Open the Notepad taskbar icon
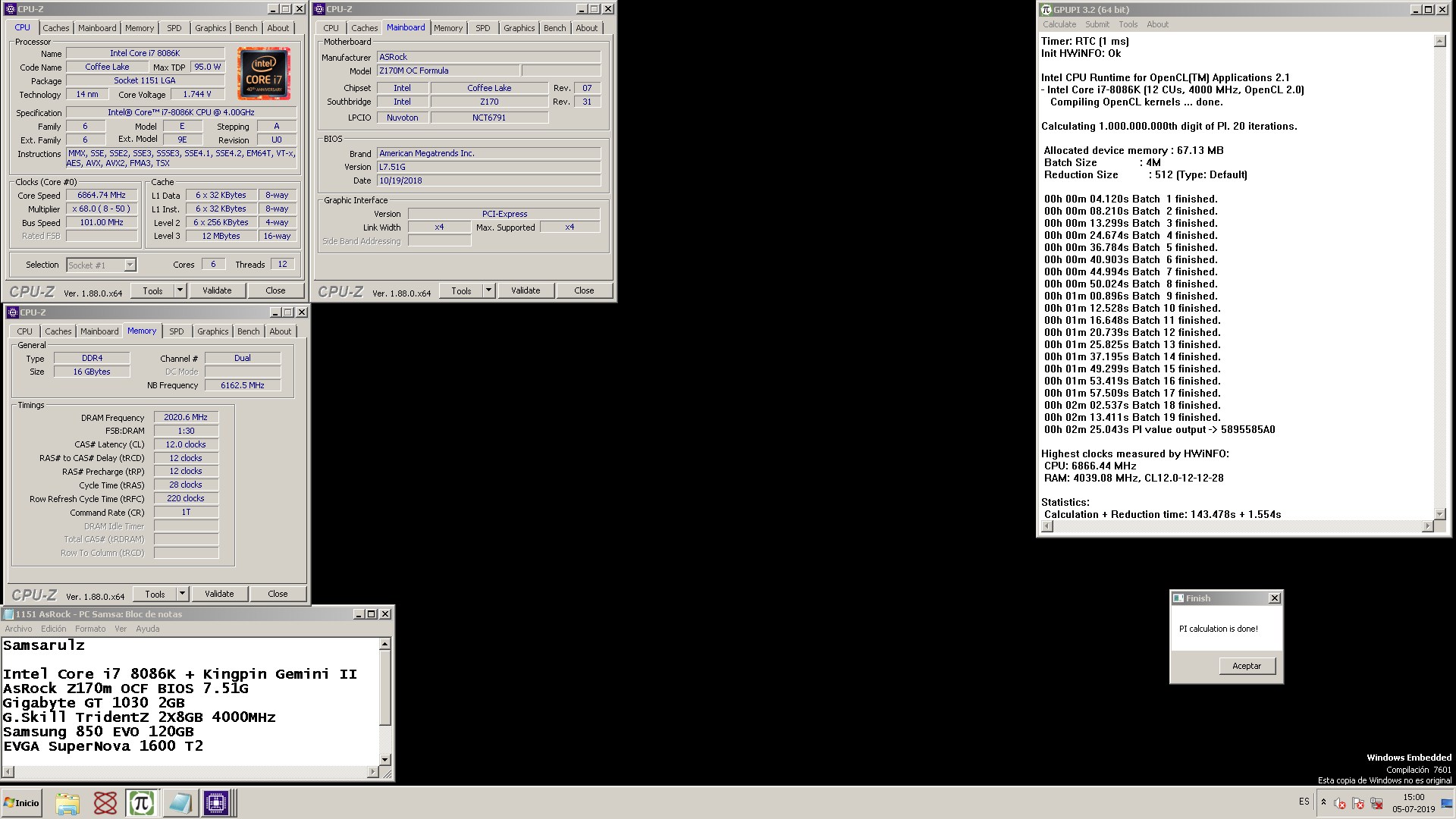Image resolution: width=1456 pixels, height=819 pixels. (x=179, y=803)
